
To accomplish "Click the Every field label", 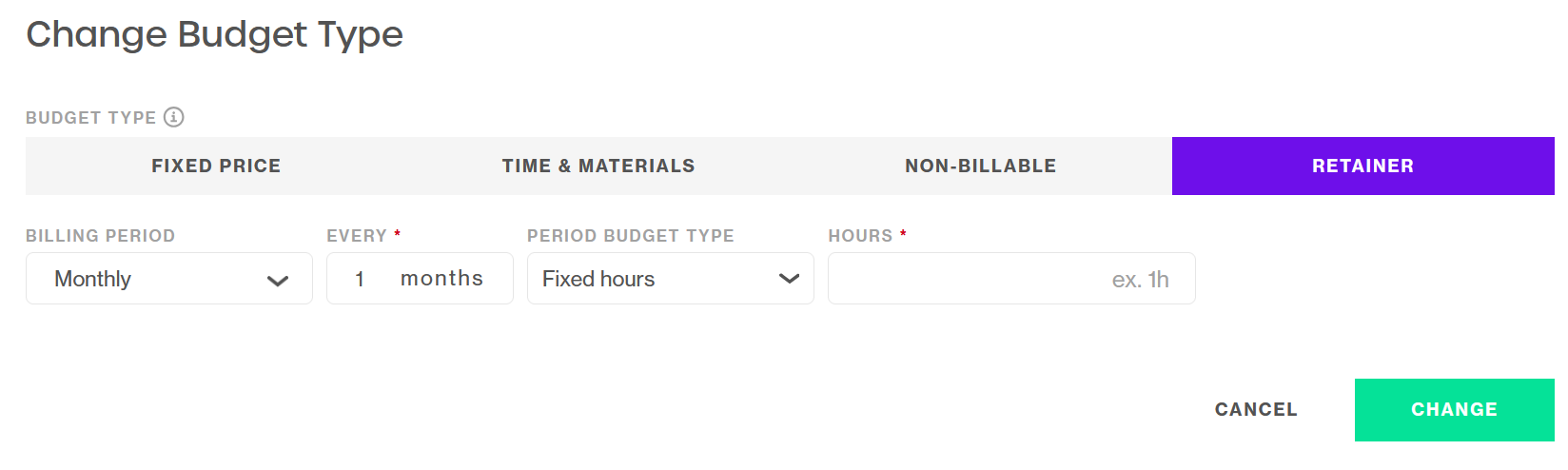I will click(357, 236).
